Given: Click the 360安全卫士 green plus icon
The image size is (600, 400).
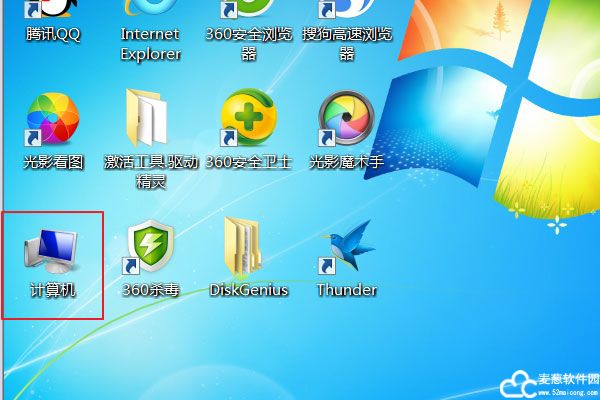Looking at the screenshot, I should point(248,118).
